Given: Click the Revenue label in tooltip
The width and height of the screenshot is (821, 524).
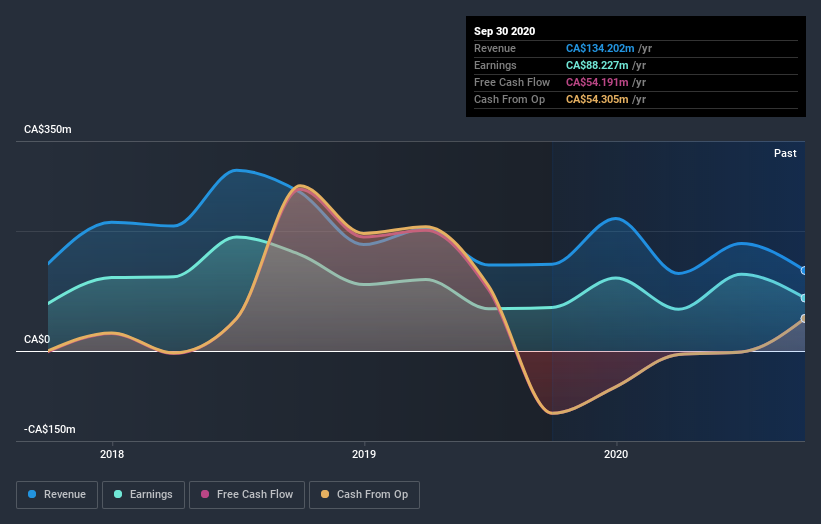Looking at the screenshot, I should click(495, 48).
